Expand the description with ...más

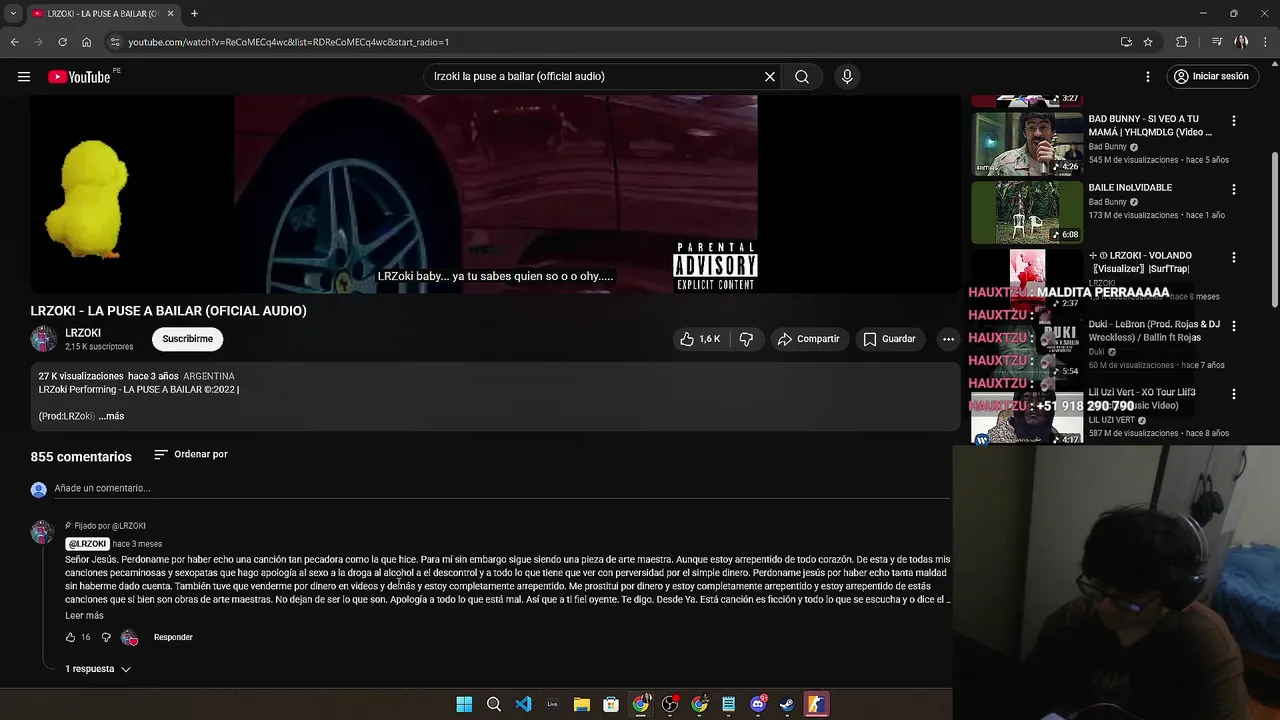111,416
